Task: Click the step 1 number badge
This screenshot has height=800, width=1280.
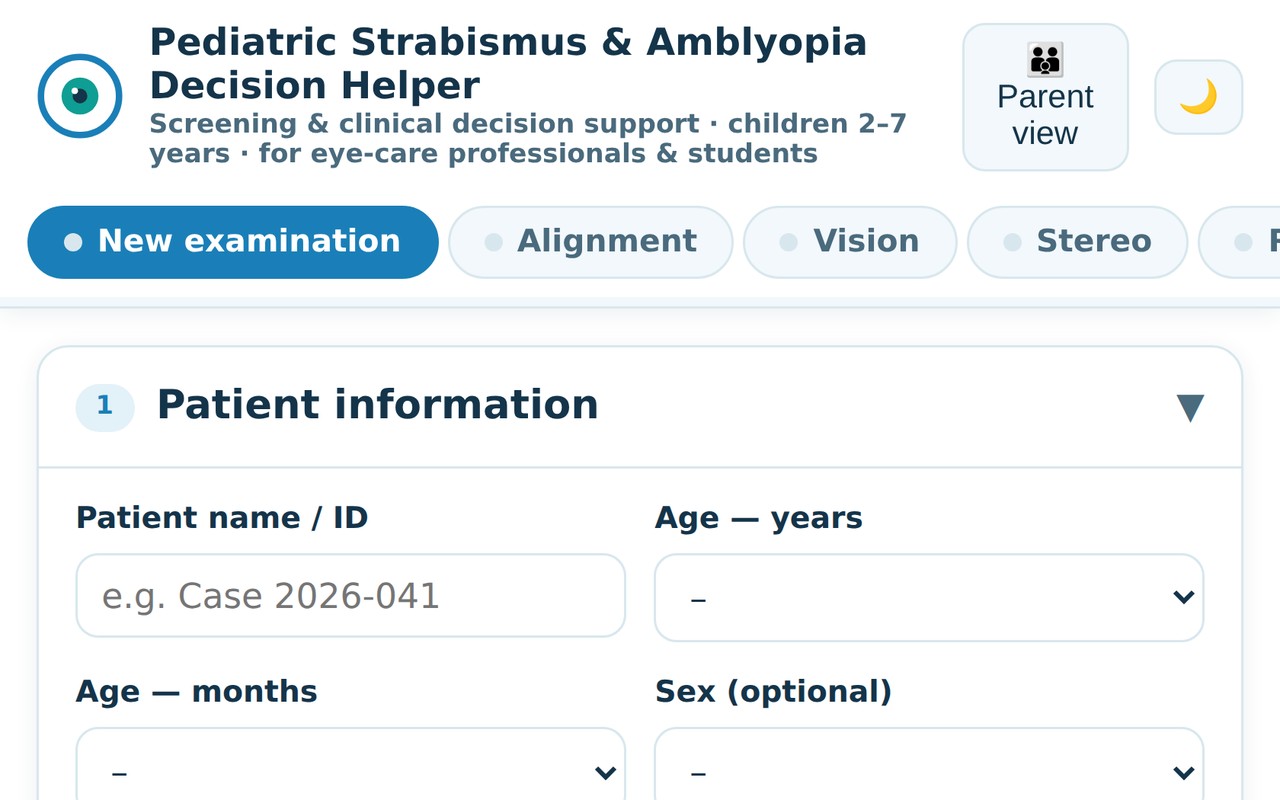Action: point(105,406)
